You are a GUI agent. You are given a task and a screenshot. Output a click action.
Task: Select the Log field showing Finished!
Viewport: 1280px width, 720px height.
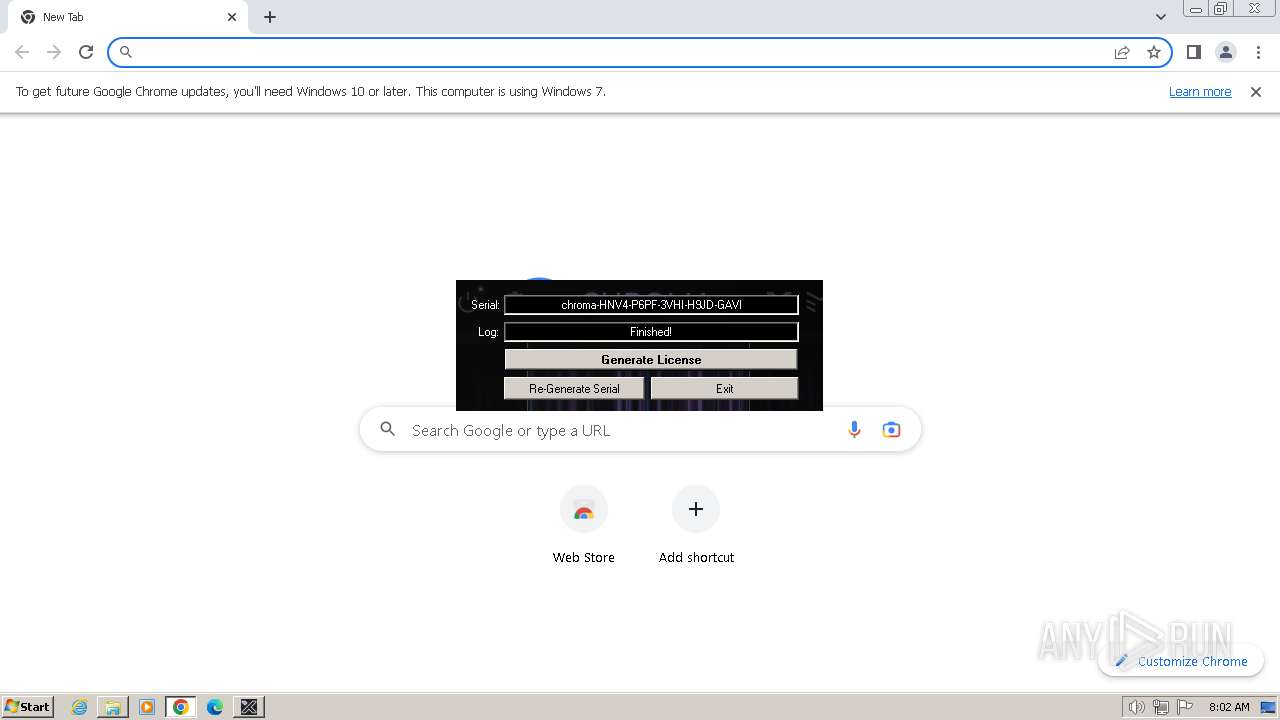tap(651, 332)
